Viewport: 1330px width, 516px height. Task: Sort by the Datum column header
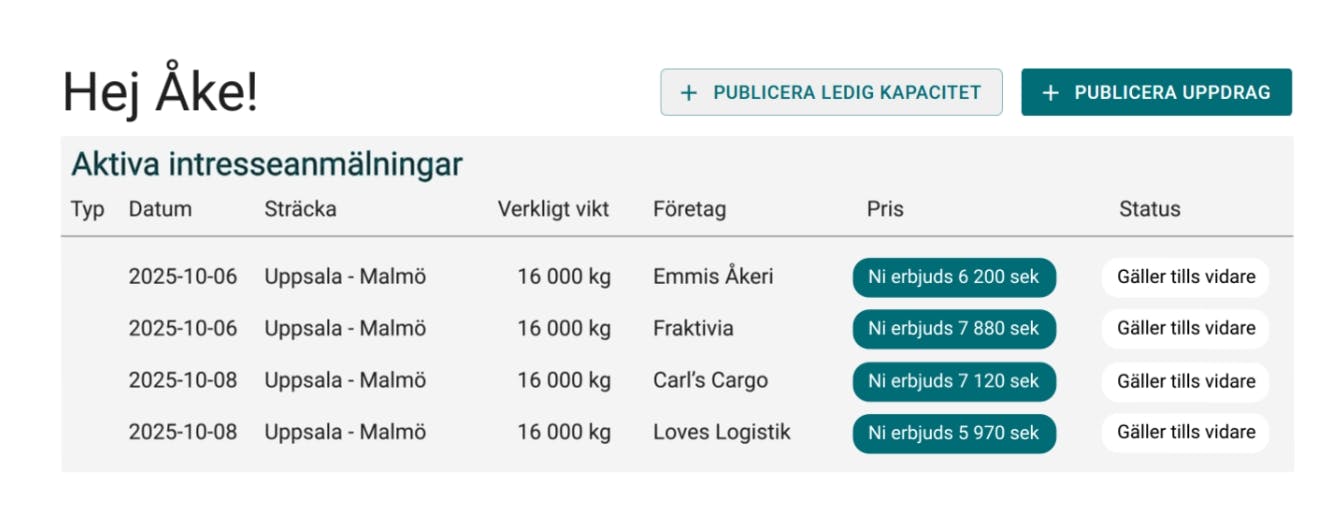pyautogui.click(x=160, y=210)
